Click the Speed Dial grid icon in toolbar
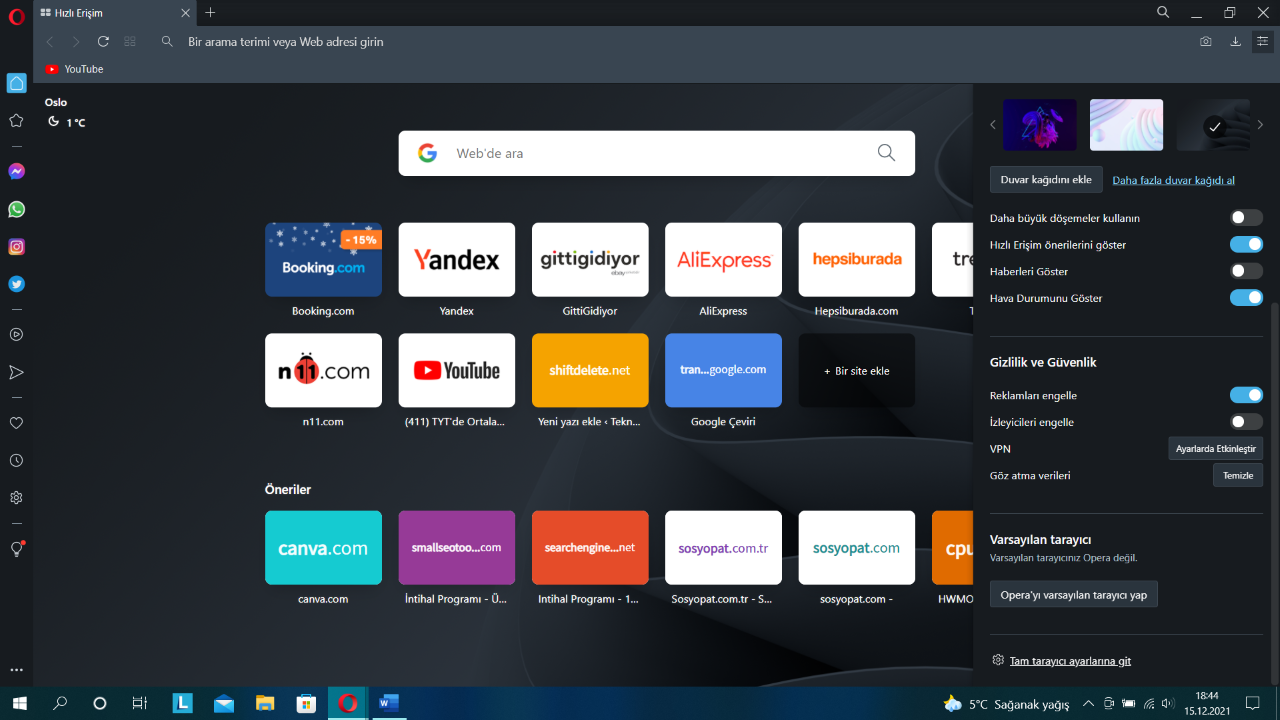 coord(130,42)
